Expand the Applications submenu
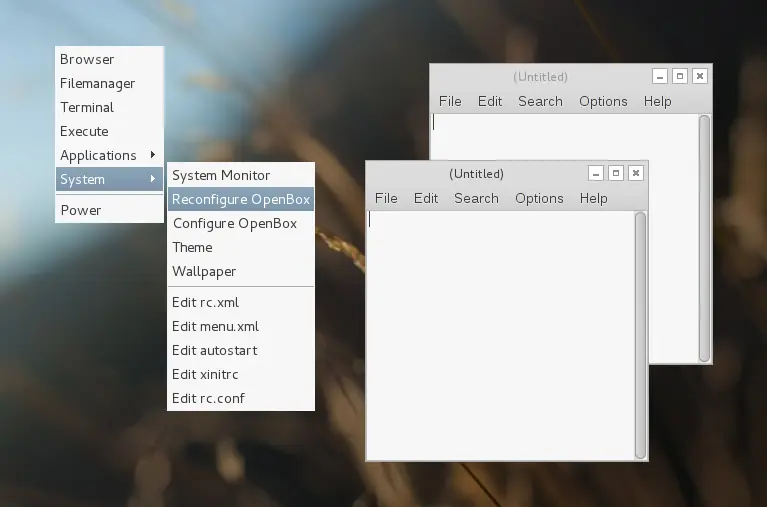 pyautogui.click(x=109, y=155)
